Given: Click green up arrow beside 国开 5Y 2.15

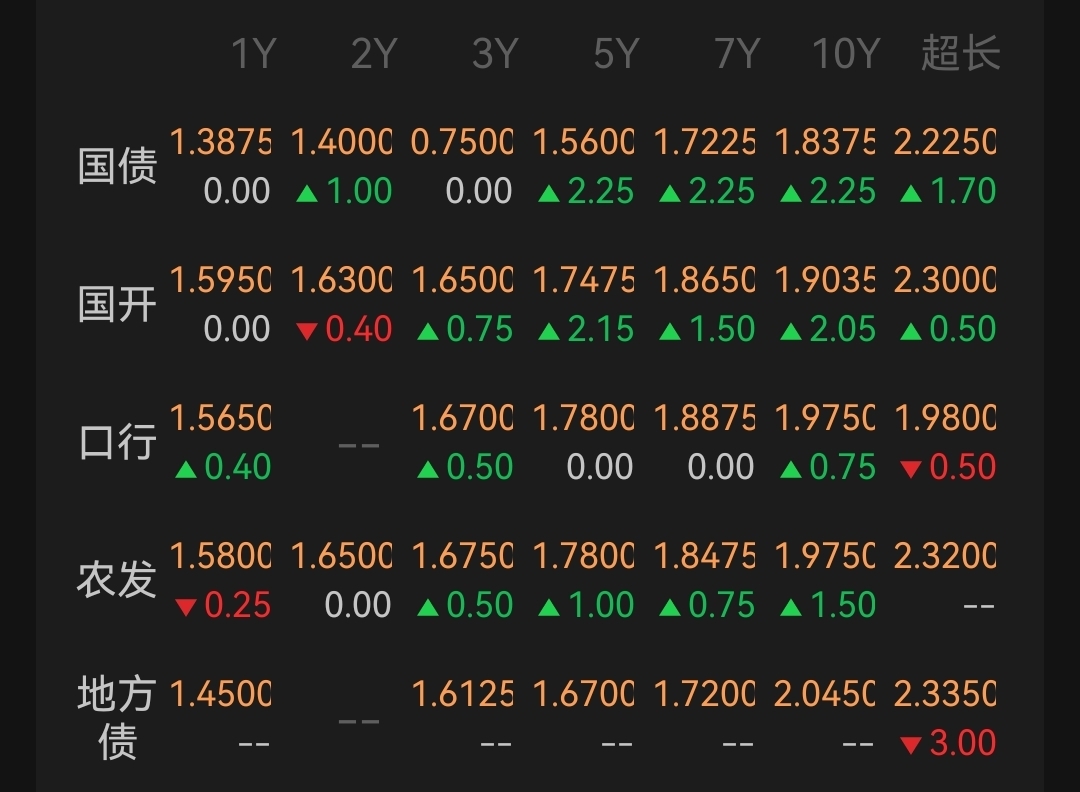Looking at the screenshot, I should click(x=549, y=331).
